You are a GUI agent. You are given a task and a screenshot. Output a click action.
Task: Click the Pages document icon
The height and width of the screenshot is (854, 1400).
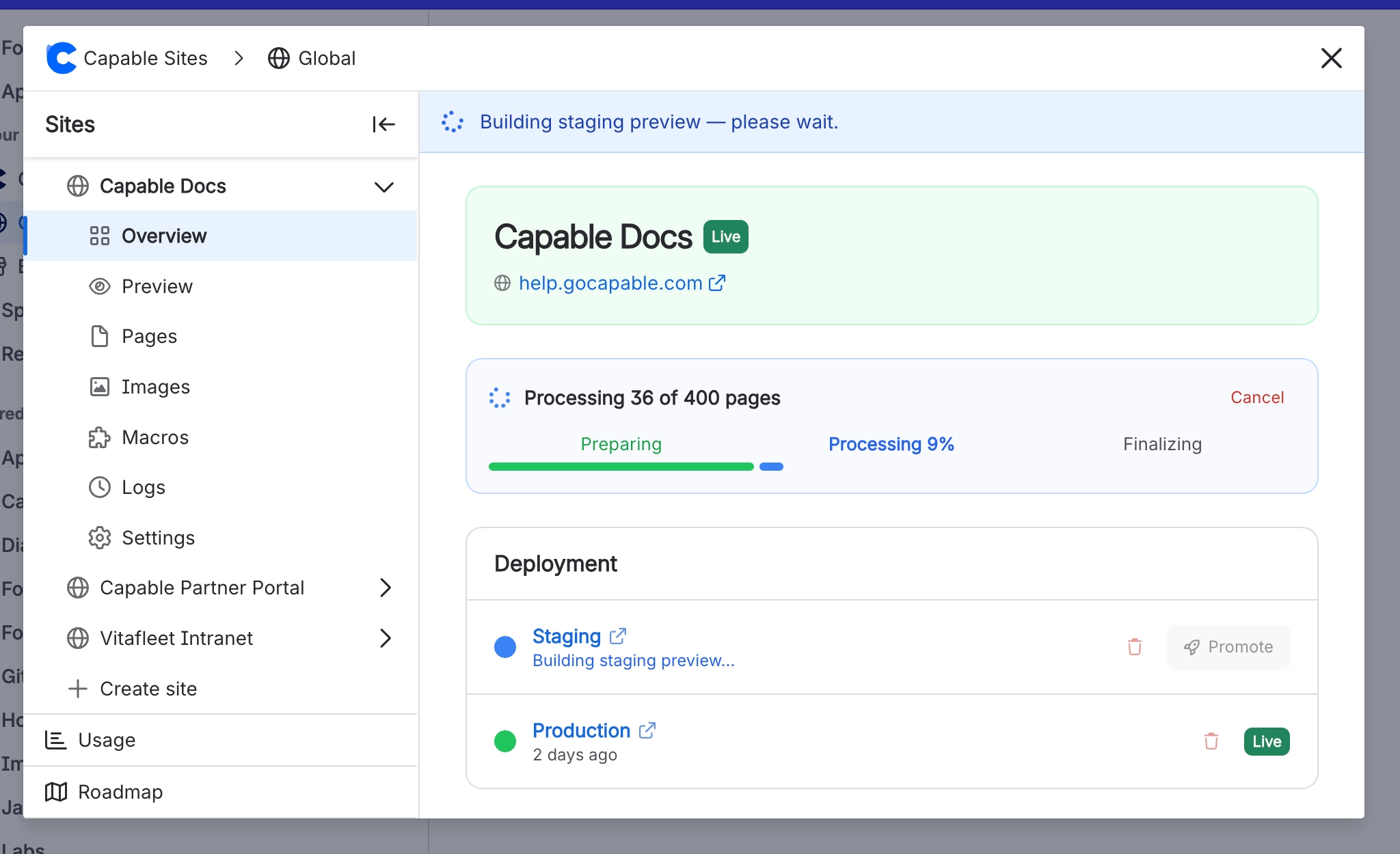[100, 336]
